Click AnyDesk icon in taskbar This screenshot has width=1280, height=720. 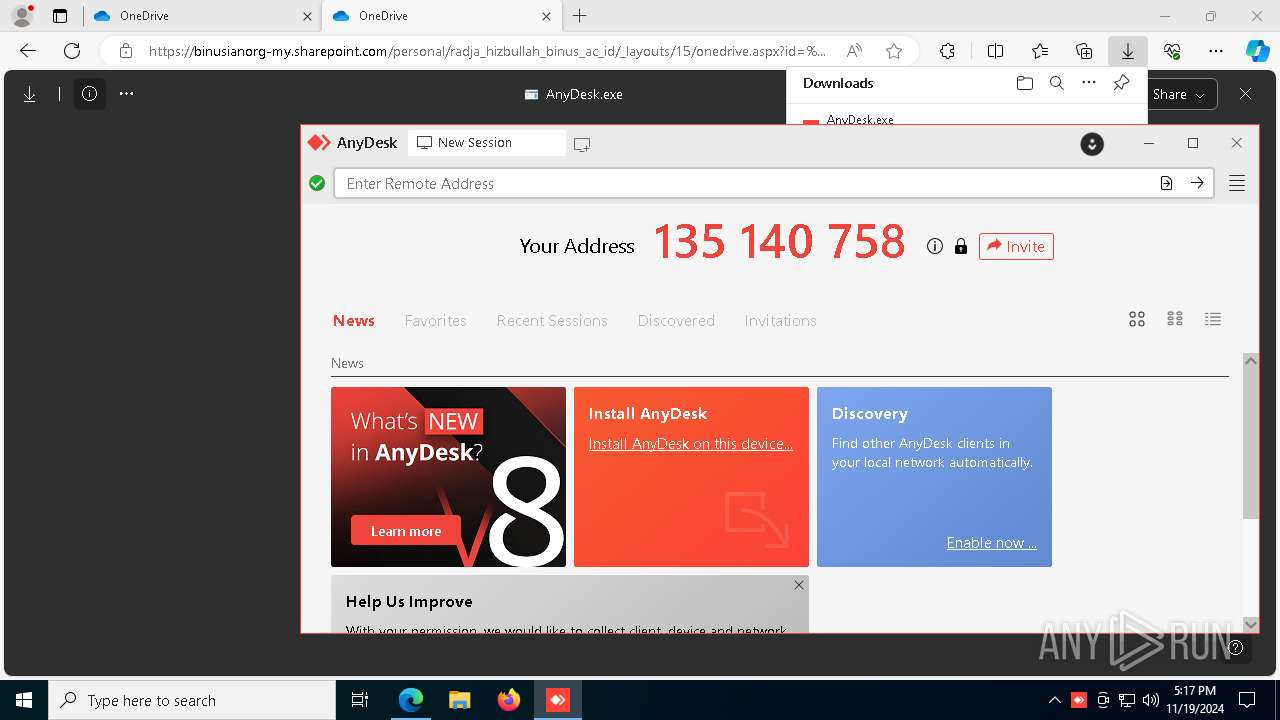coord(558,700)
